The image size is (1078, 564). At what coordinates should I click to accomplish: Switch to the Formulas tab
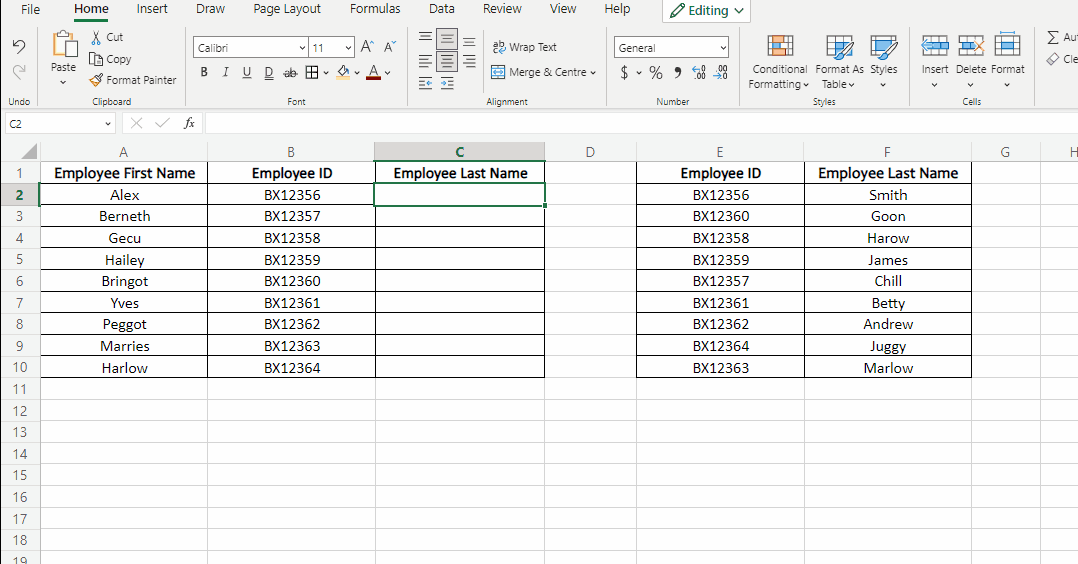point(375,9)
